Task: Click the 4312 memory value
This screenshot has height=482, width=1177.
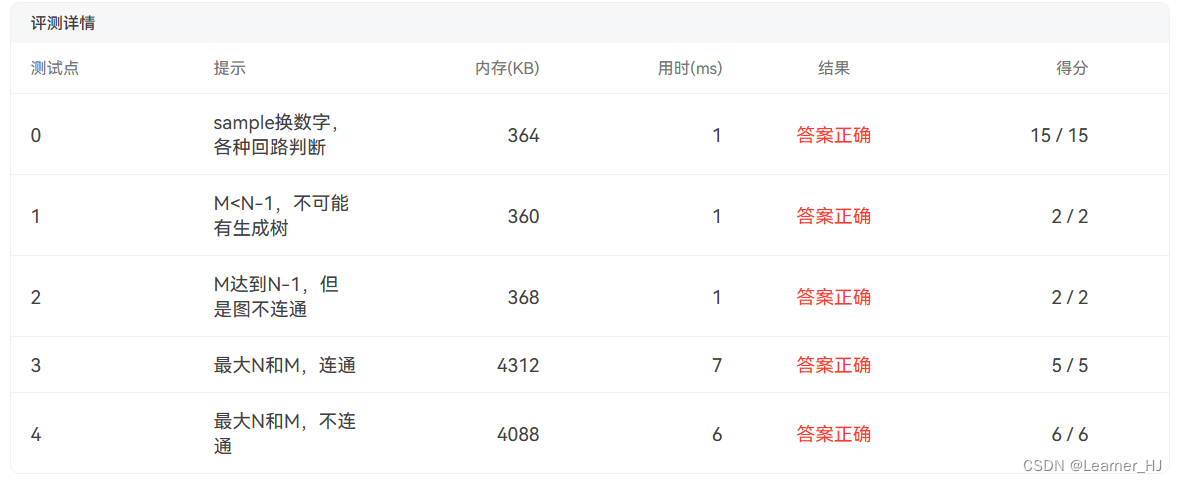Action: coord(518,366)
